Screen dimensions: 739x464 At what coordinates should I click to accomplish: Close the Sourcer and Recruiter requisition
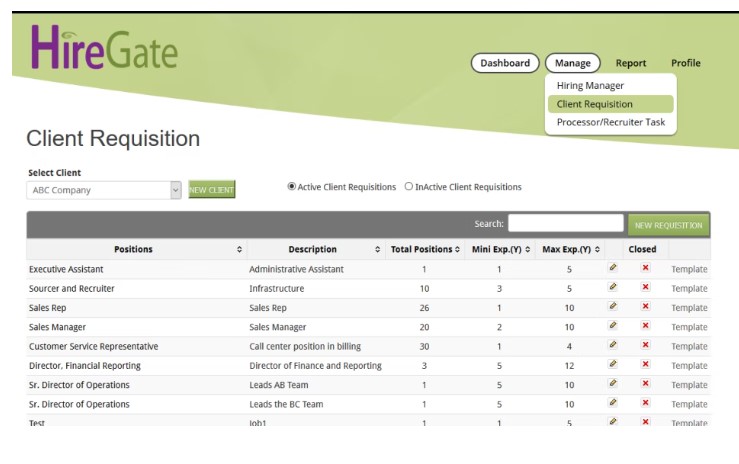645,288
